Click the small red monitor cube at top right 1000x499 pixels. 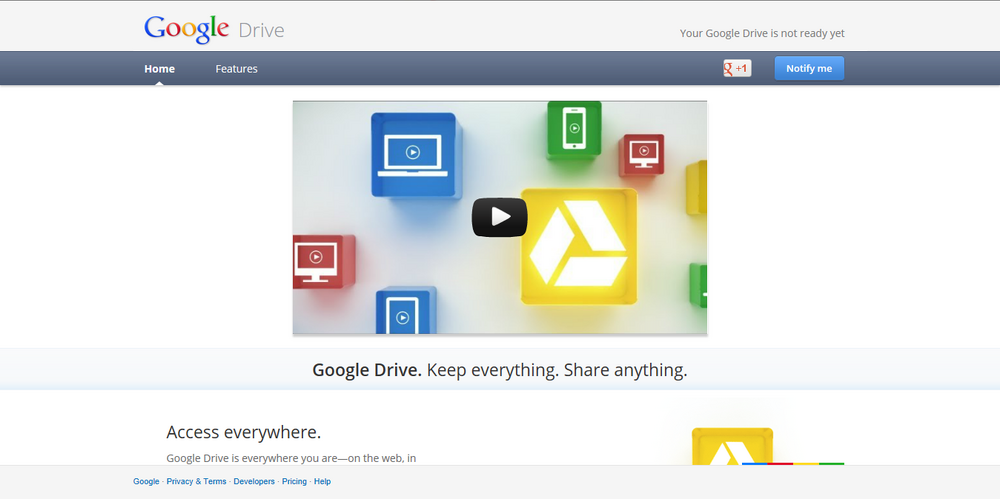(642, 154)
